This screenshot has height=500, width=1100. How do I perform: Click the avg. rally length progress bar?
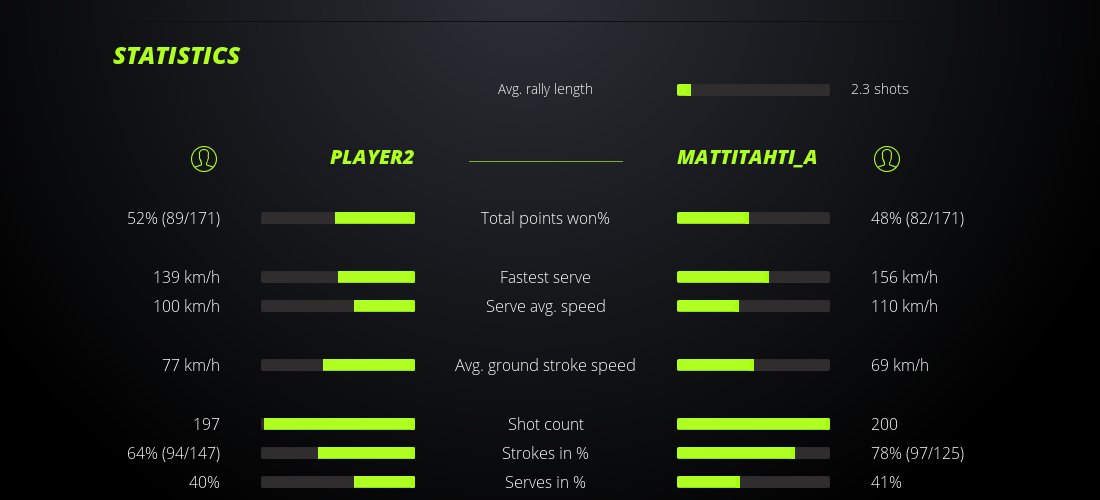[753, 90]
